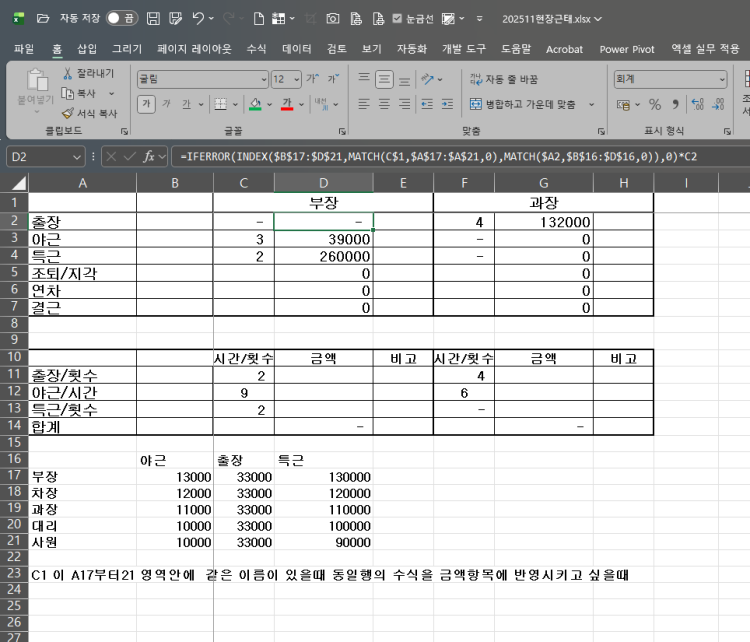Click the Undo arrow icon
Viewport: 750px width, 642px height.
198,18
